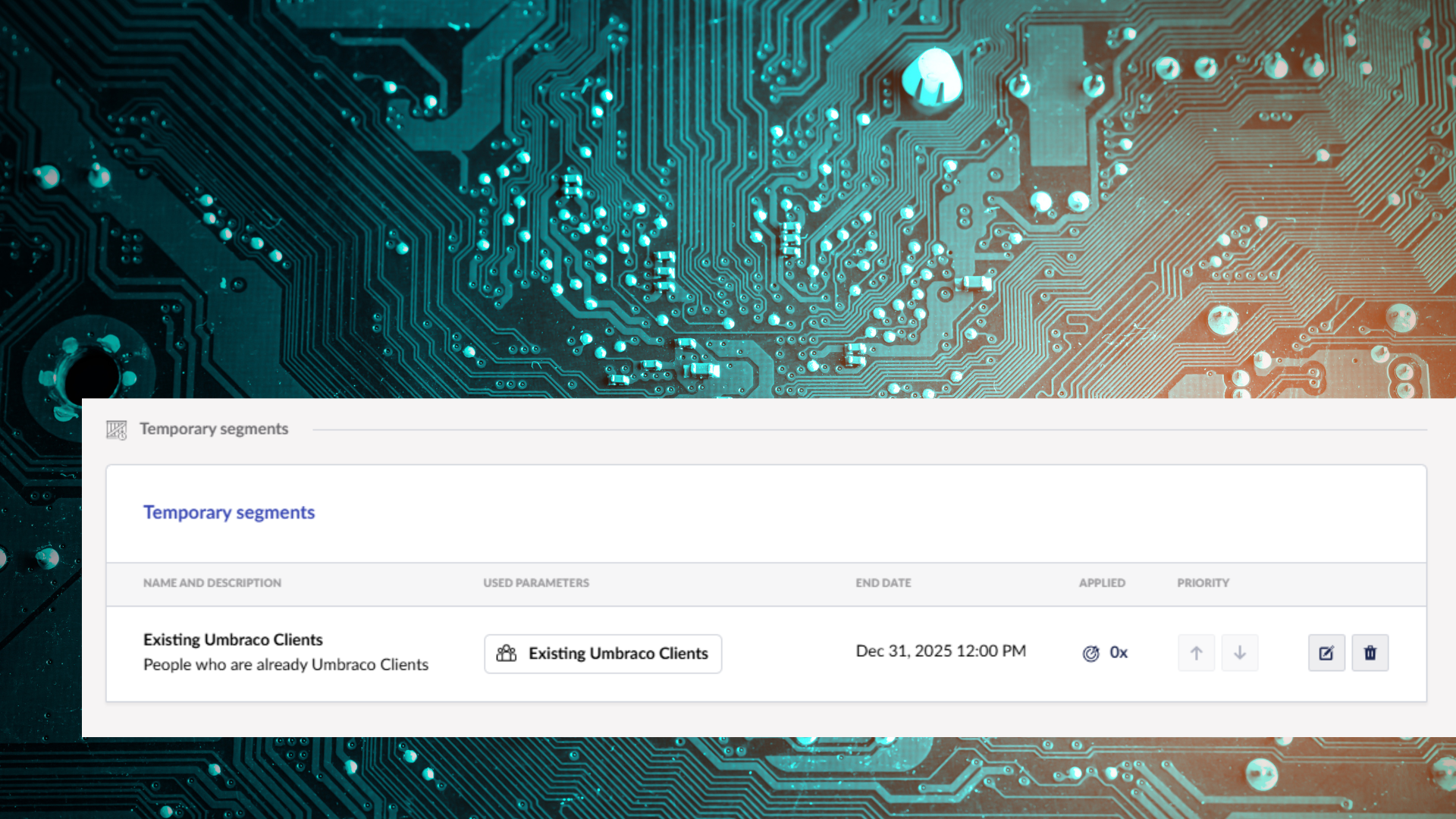Click the Name and Description column header

click(212, 583)
